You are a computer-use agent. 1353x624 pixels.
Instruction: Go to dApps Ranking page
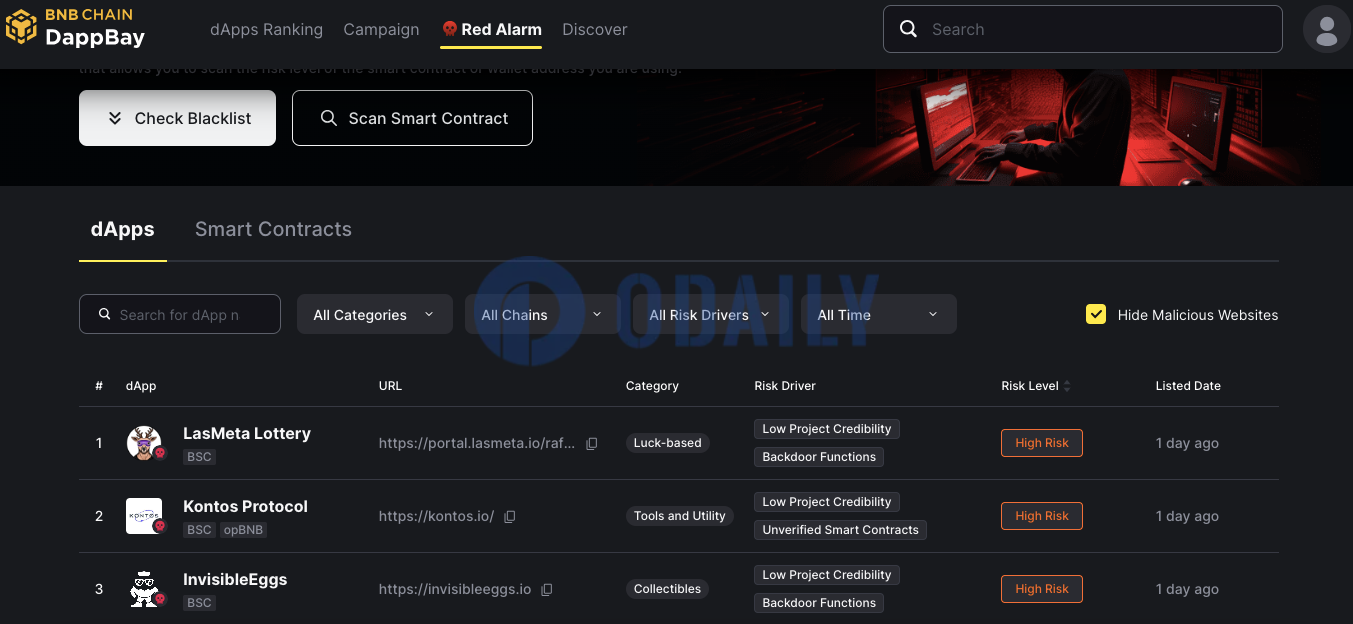266,29
